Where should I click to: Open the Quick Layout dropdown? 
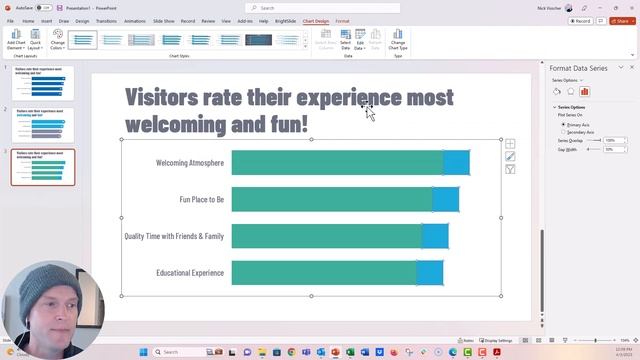[x=35, y=40]
